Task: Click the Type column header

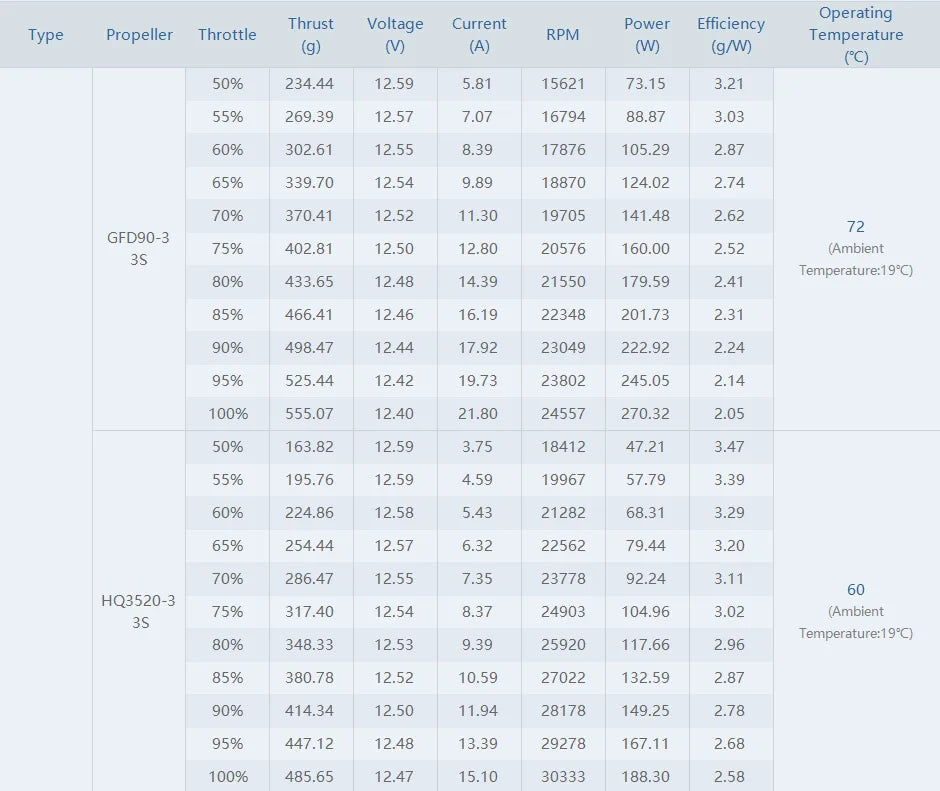Action: pyautogui.click(x=46, y=35)
